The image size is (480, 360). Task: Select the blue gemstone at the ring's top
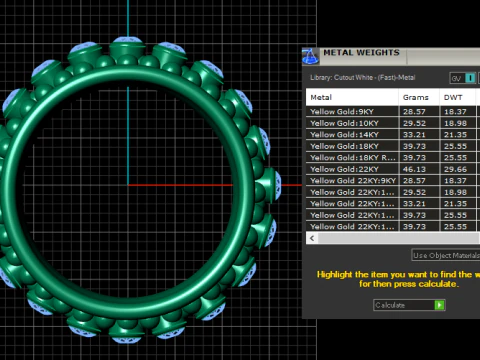128,39
